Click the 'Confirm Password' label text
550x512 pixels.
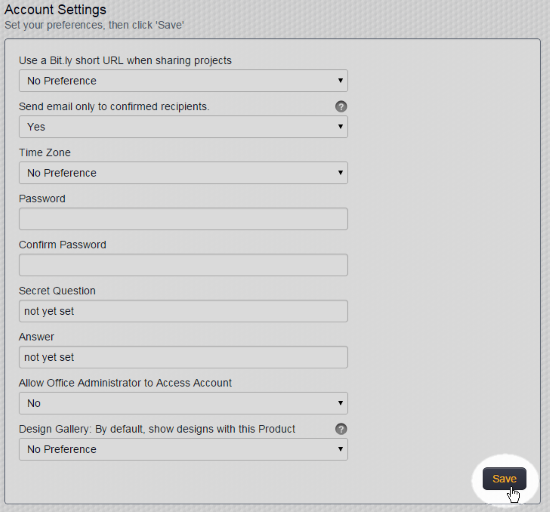click(62, 245)
